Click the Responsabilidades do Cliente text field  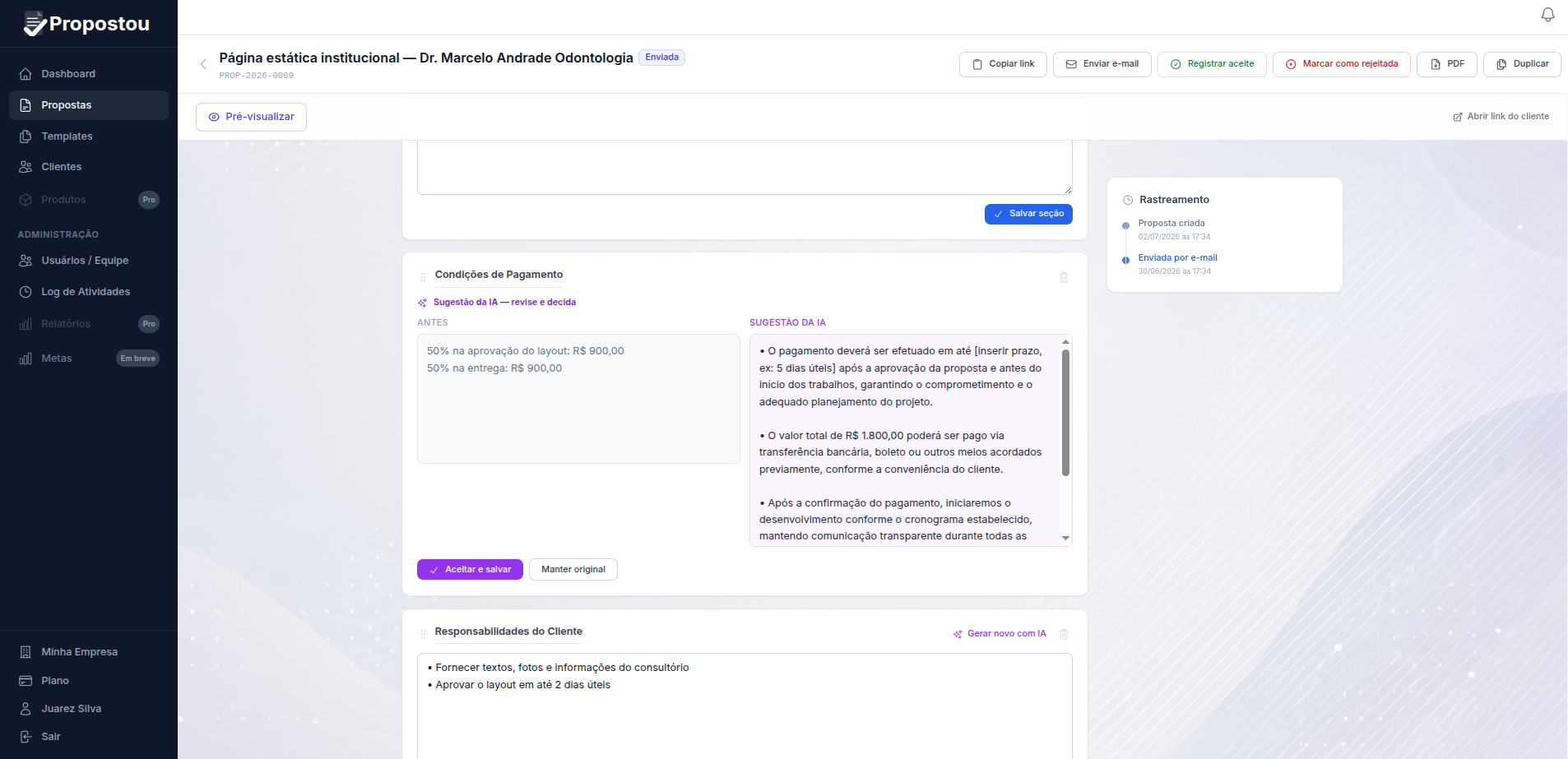745,706
